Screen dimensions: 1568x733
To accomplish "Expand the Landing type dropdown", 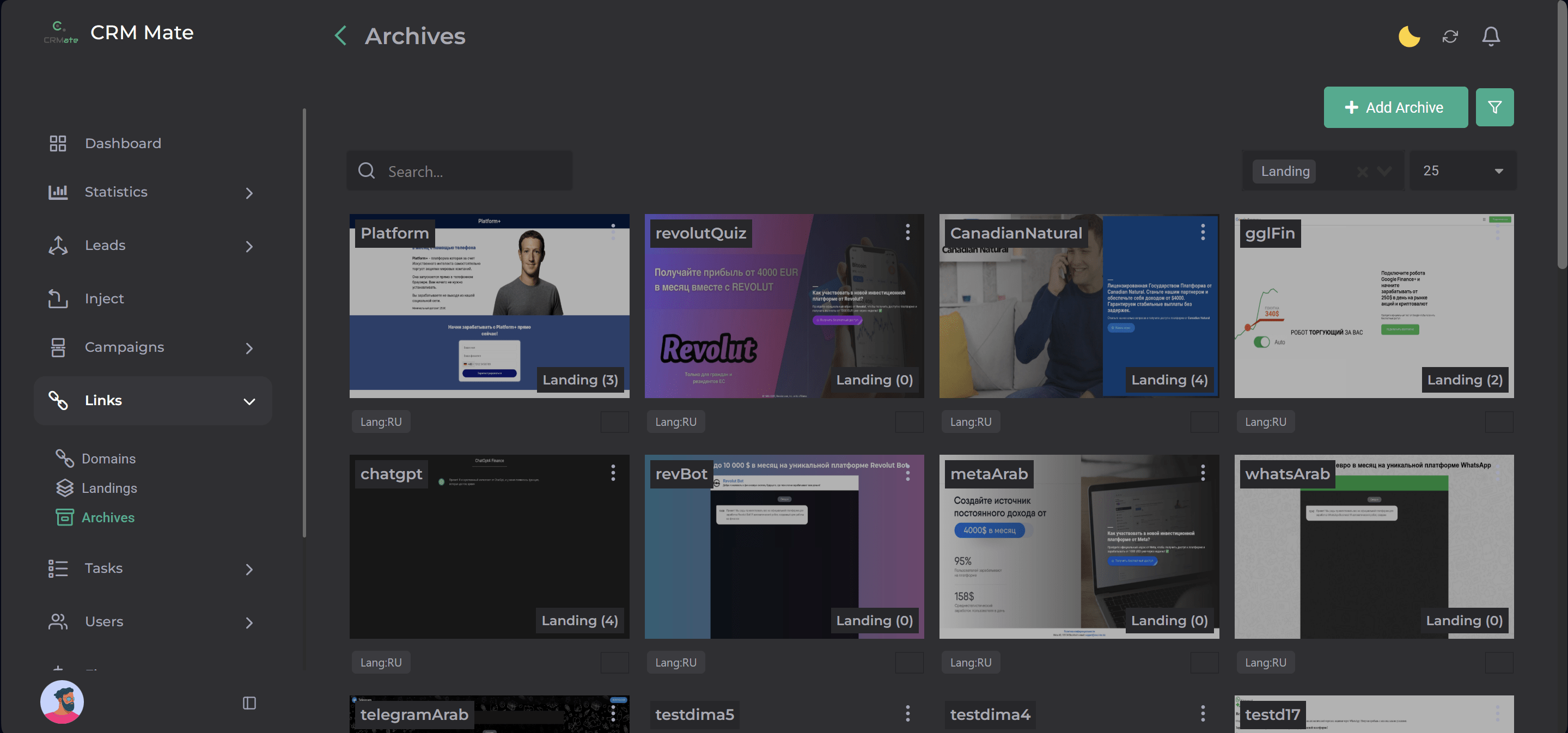I will (x=1384, y=172).
